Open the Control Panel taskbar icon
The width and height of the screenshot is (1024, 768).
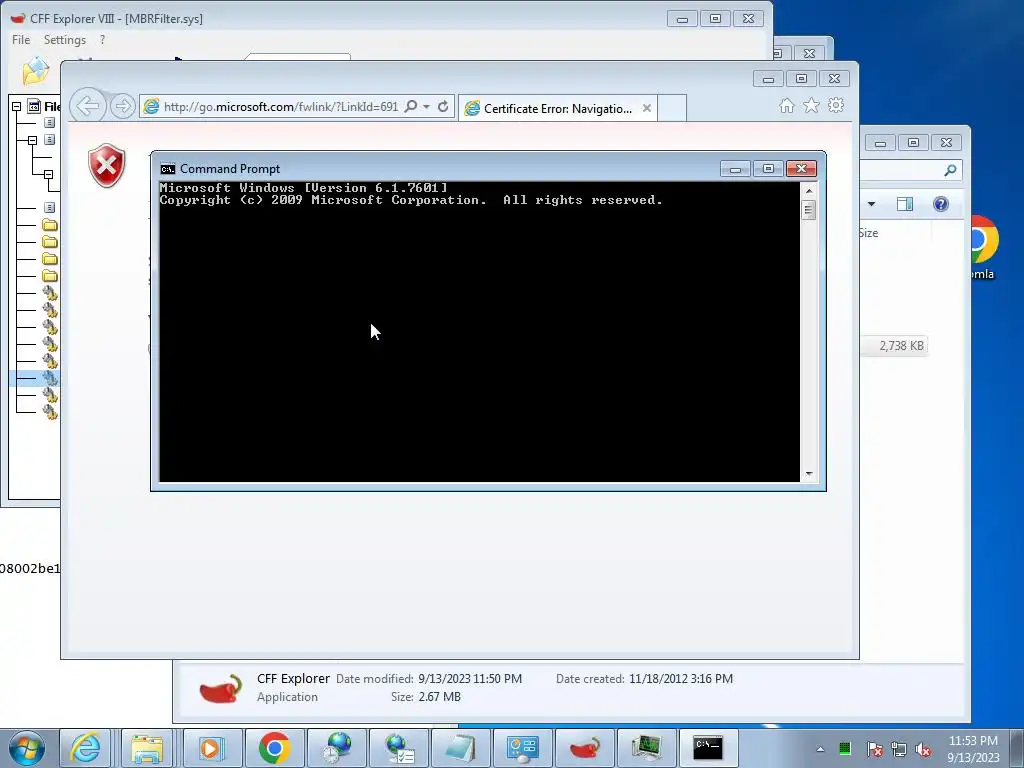point(522,748)
